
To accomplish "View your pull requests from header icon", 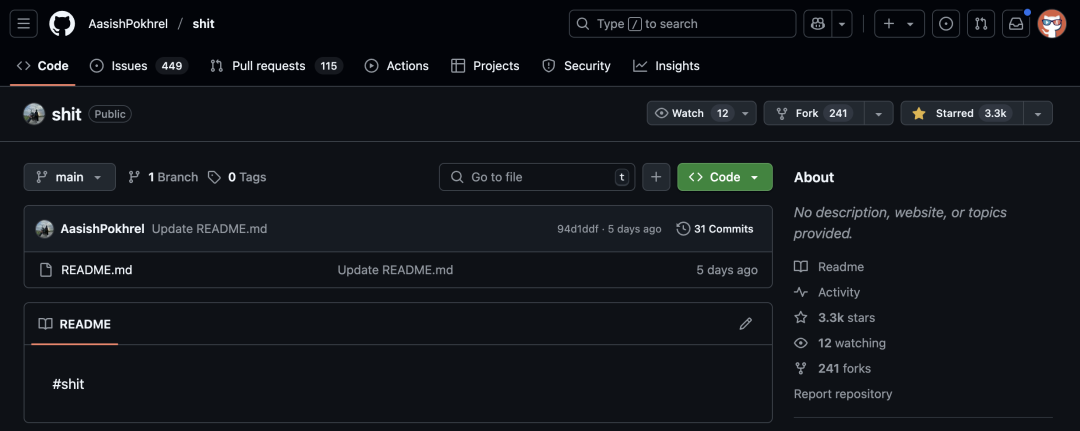I will [981, 24].
